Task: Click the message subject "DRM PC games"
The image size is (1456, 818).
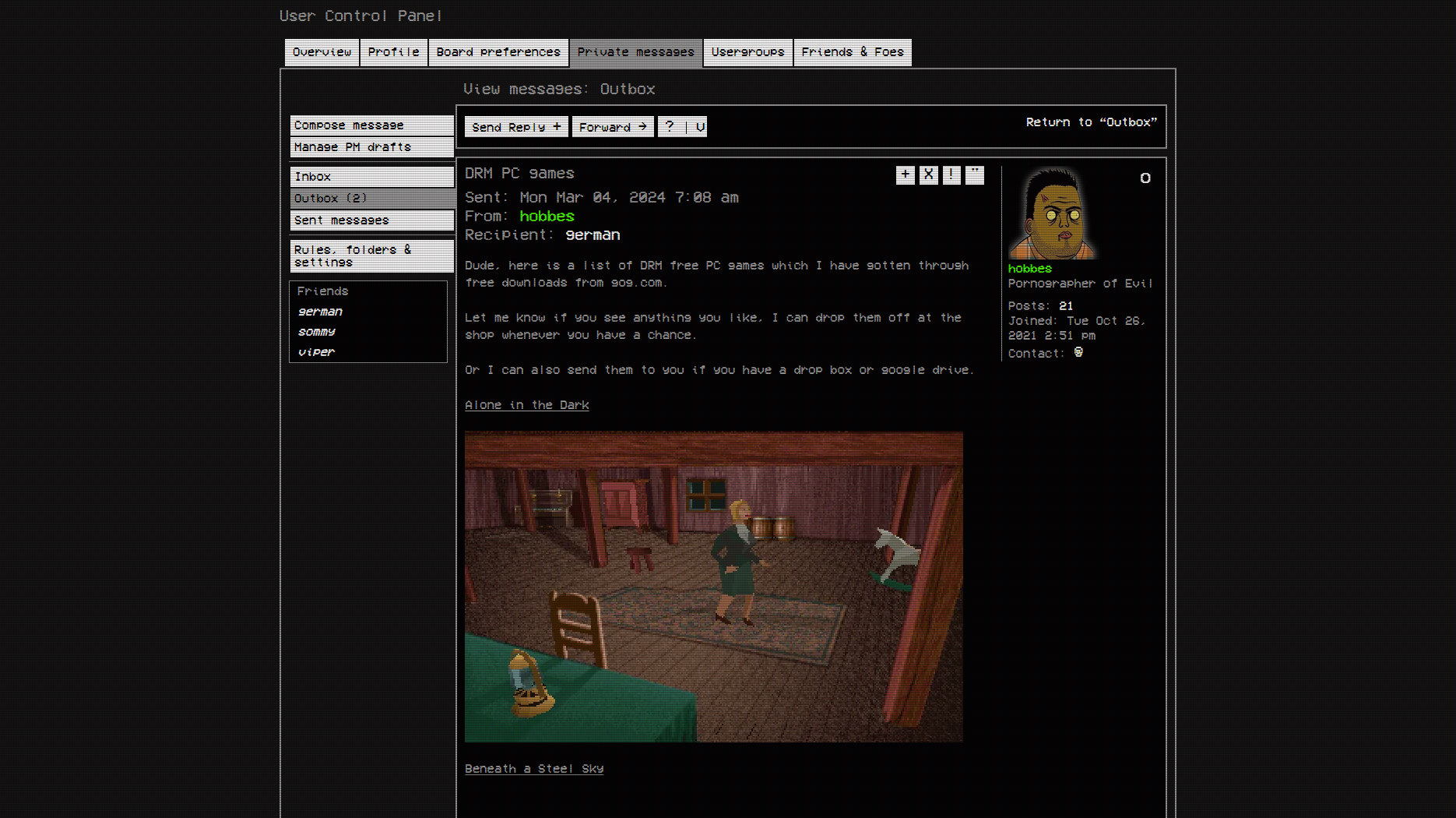Action: 519,174
